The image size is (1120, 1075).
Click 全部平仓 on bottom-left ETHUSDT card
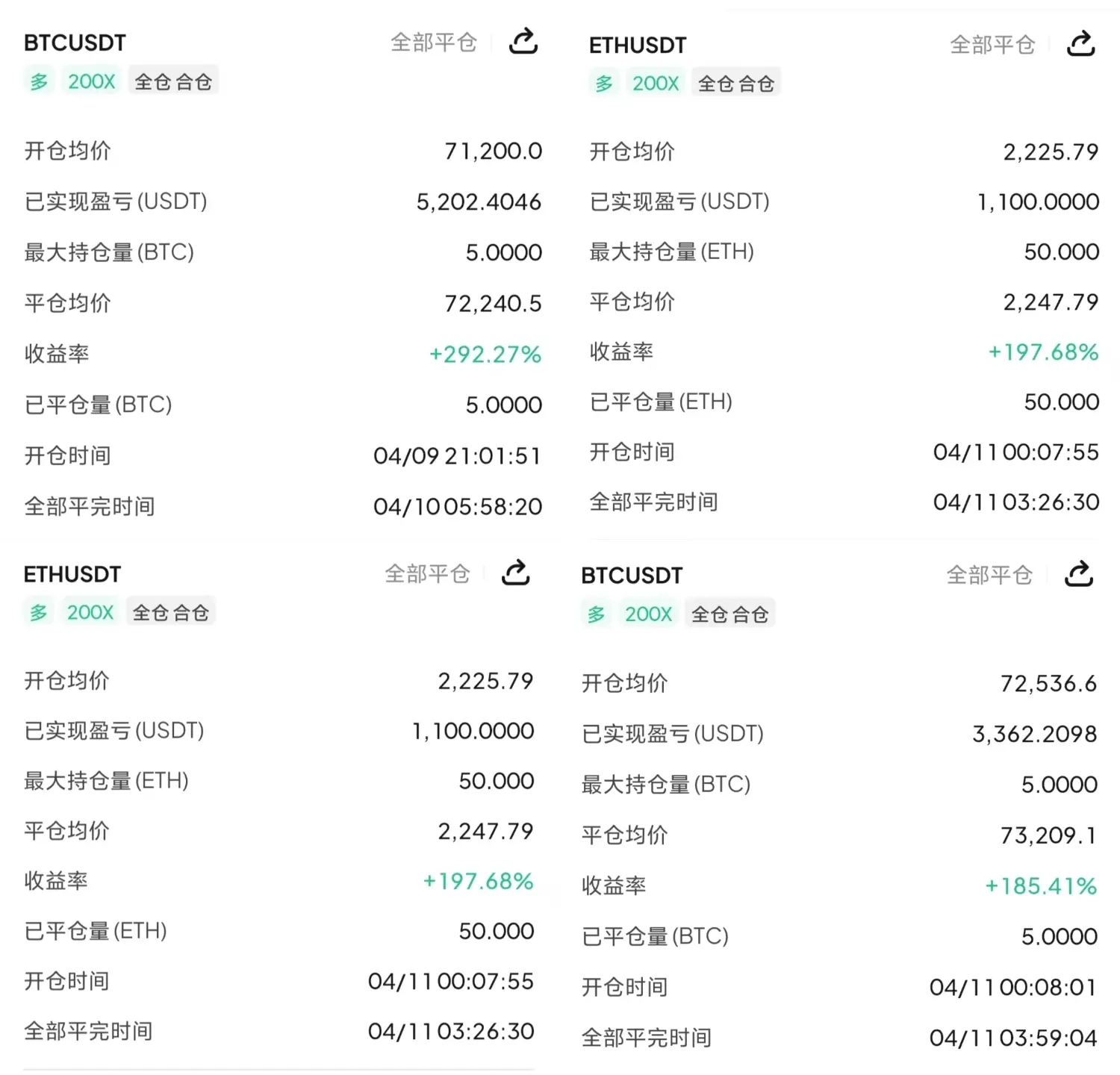click(427, 573)
